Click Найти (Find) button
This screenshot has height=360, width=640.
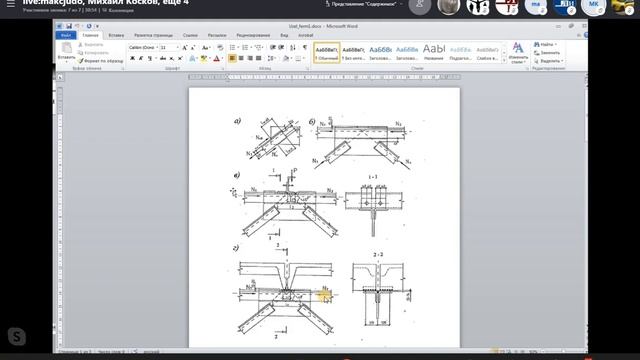[545, 44]
